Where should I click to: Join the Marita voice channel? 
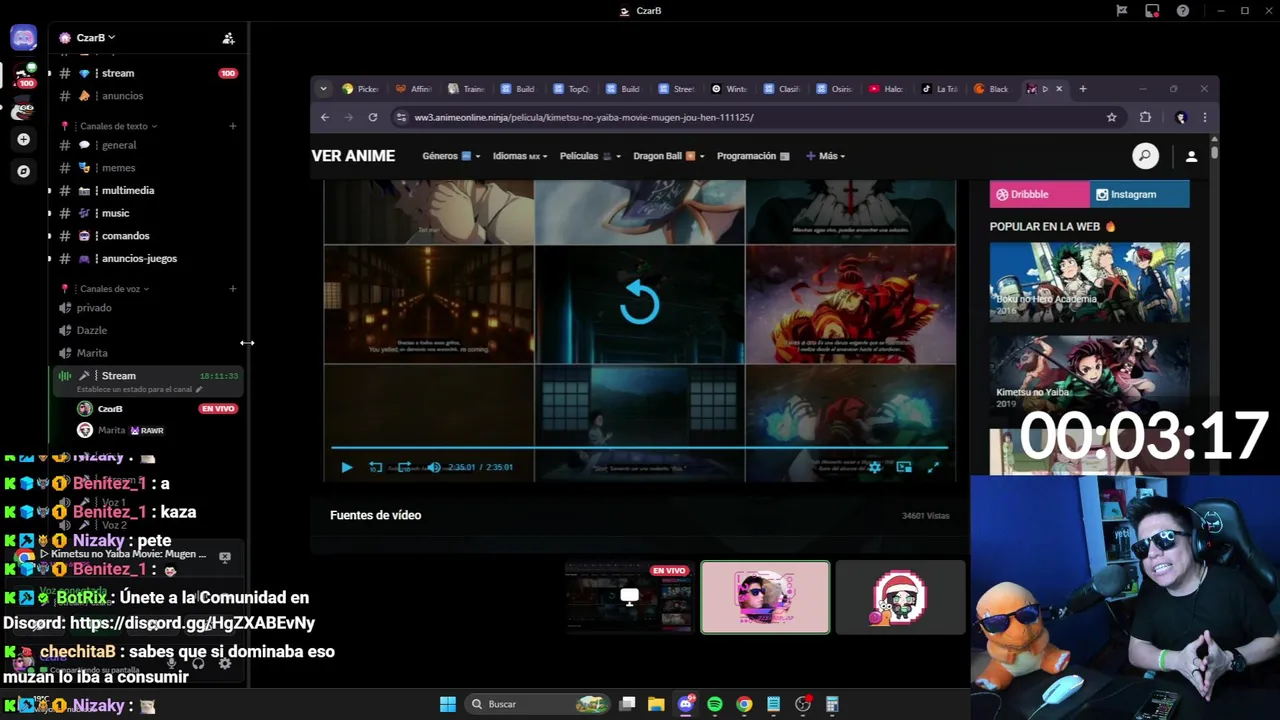(x=92, y=353)
